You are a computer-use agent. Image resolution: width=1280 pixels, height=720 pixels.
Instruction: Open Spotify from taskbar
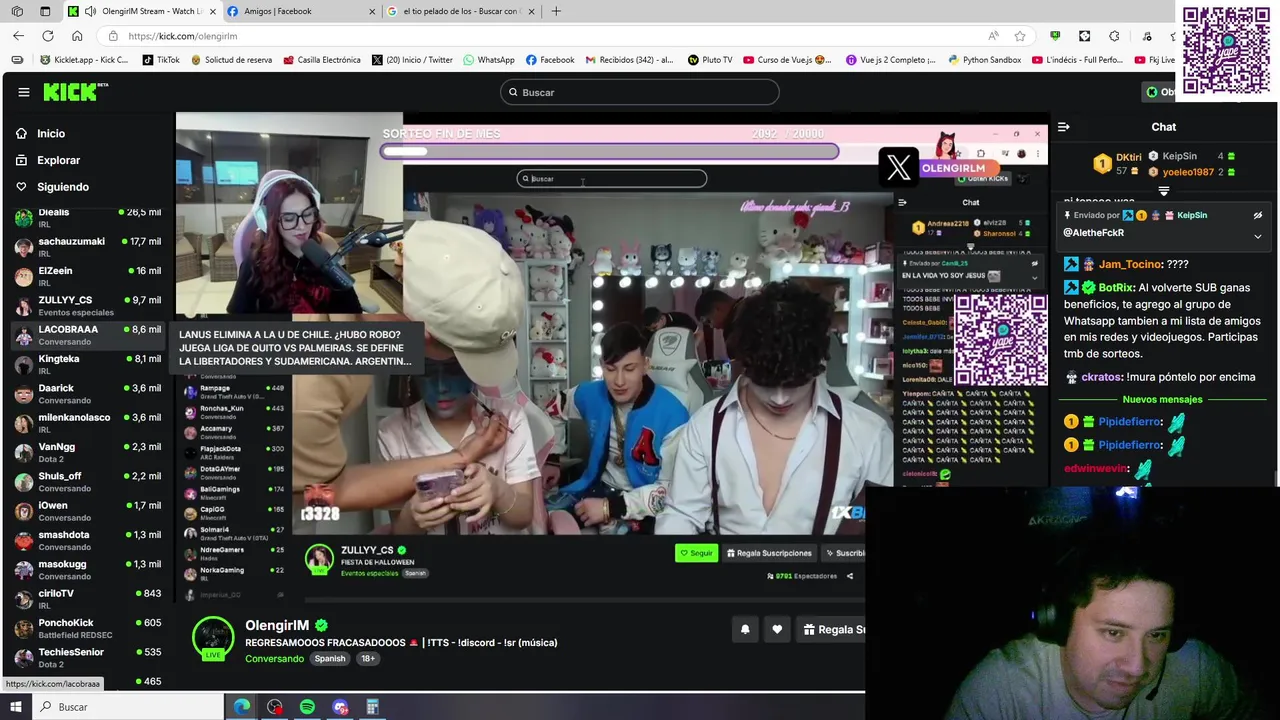[x=307, y=707]
